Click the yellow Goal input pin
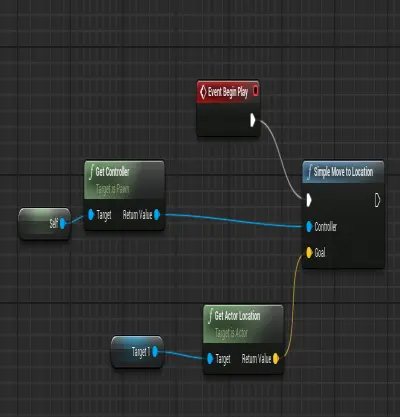Viewport: 400px width, 417px height. point(309,252)
